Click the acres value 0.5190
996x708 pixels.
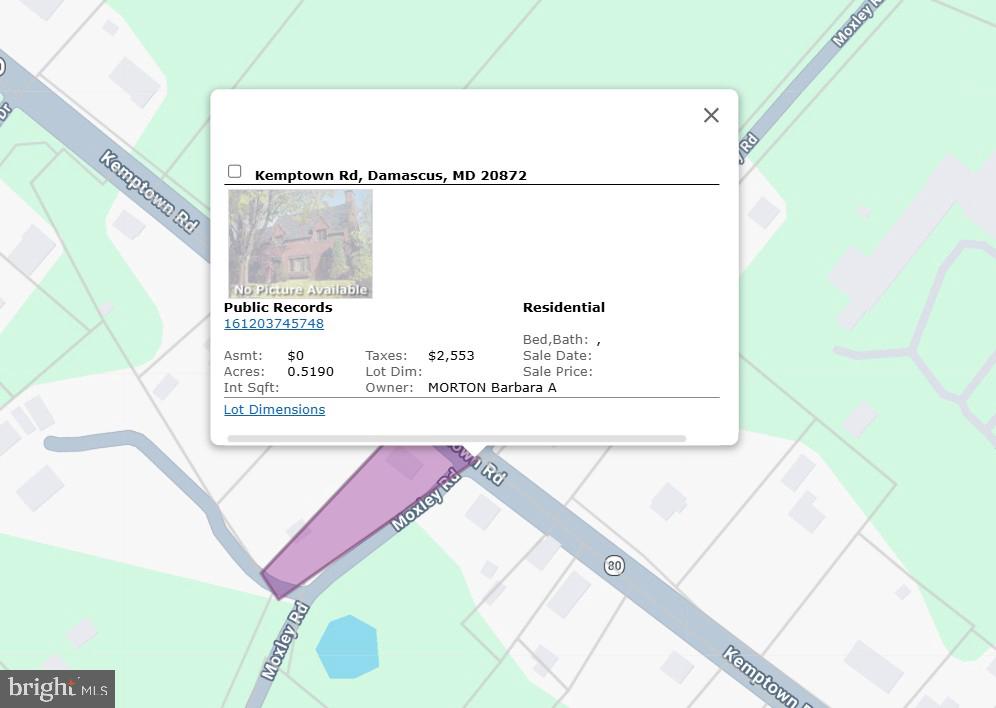tap(310, 371)
